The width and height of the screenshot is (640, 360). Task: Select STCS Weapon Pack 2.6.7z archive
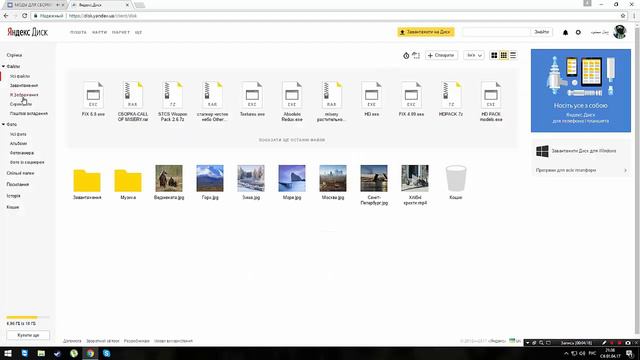click(172, 95)
